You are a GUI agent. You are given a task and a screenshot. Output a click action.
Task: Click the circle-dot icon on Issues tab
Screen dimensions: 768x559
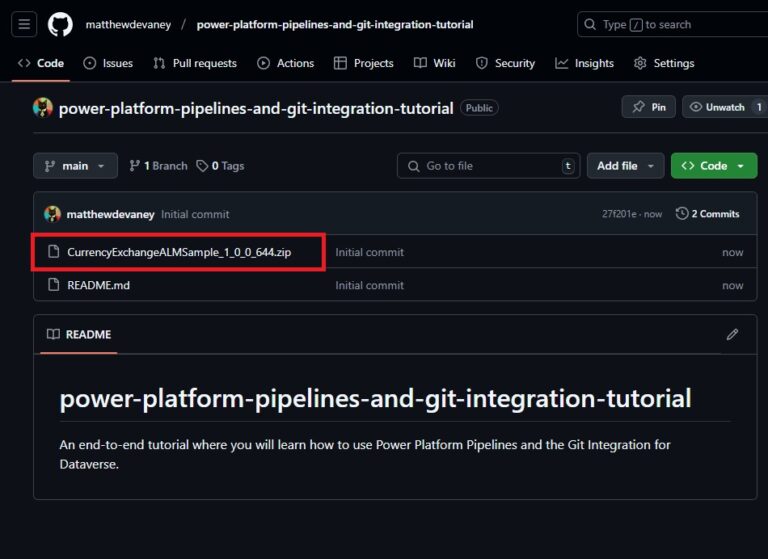[x=90, y=63]
